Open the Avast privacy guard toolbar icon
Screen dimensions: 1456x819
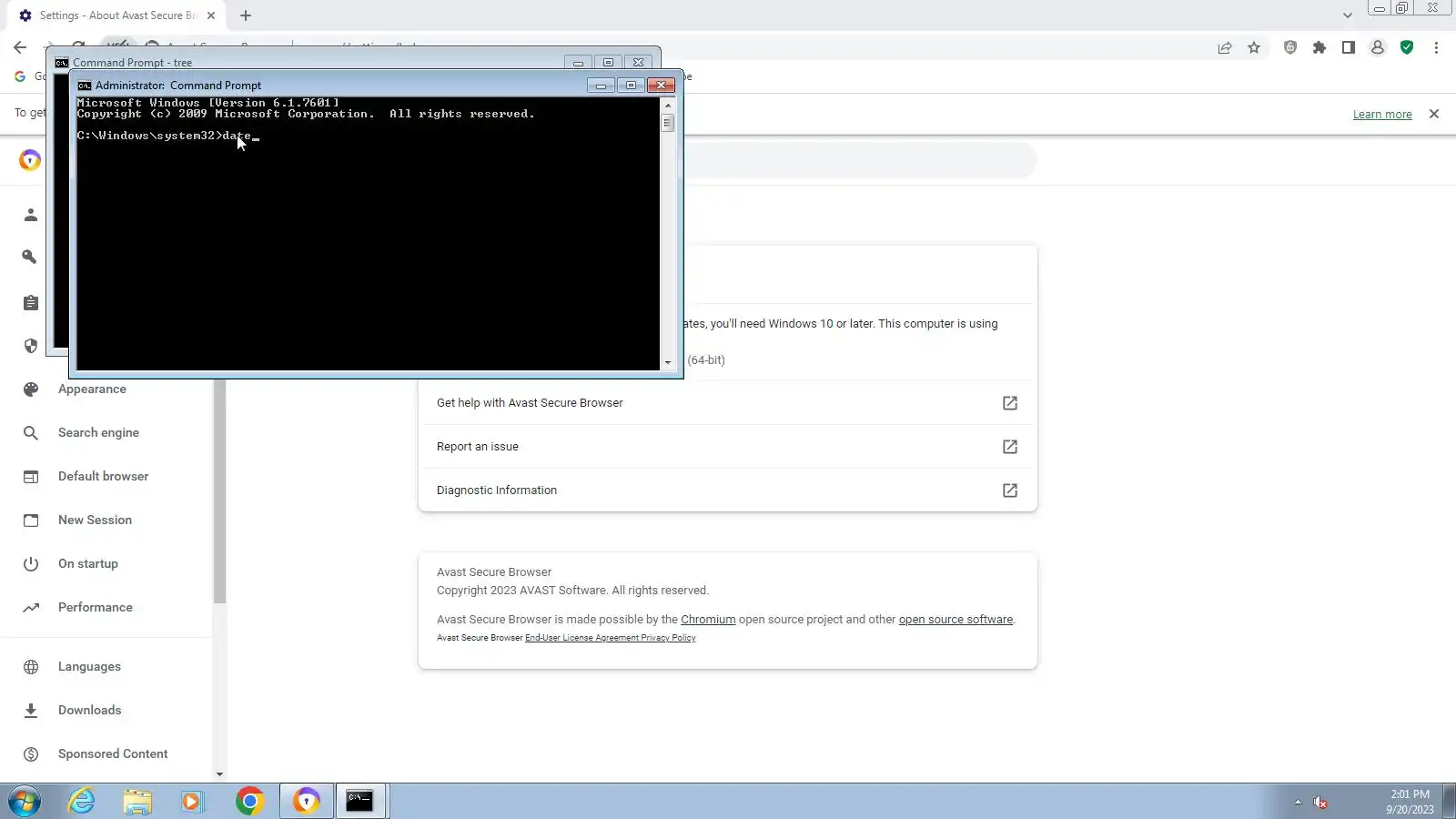click(1290, 47)
